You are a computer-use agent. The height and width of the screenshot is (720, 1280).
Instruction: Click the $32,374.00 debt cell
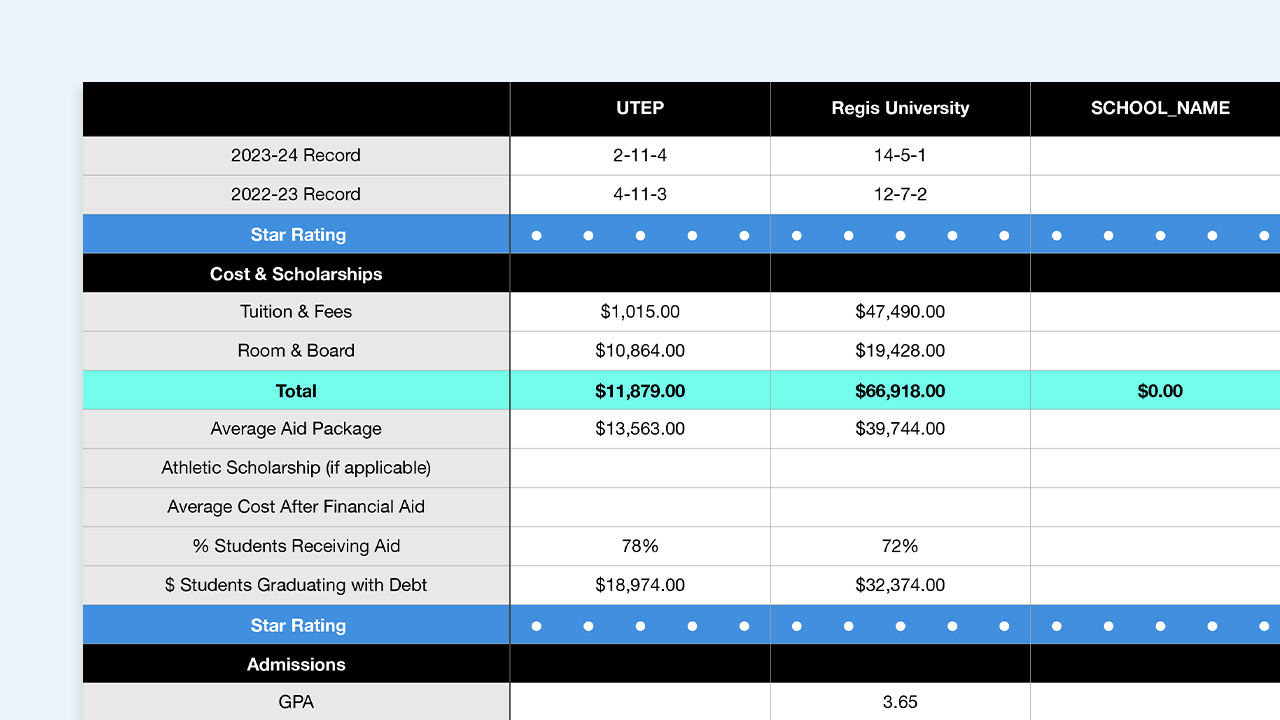tap(900, 584)
